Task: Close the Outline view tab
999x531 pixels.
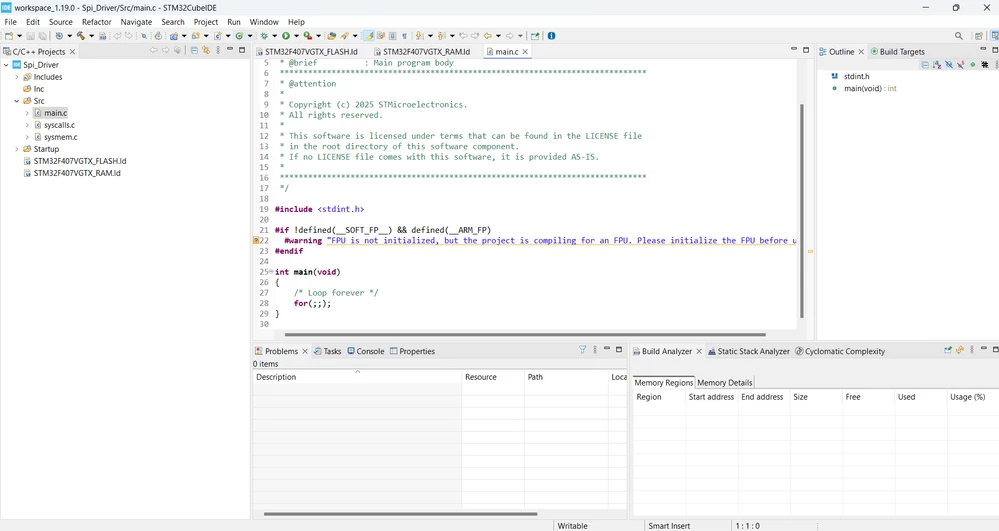Action: click(x=861, y=52)
